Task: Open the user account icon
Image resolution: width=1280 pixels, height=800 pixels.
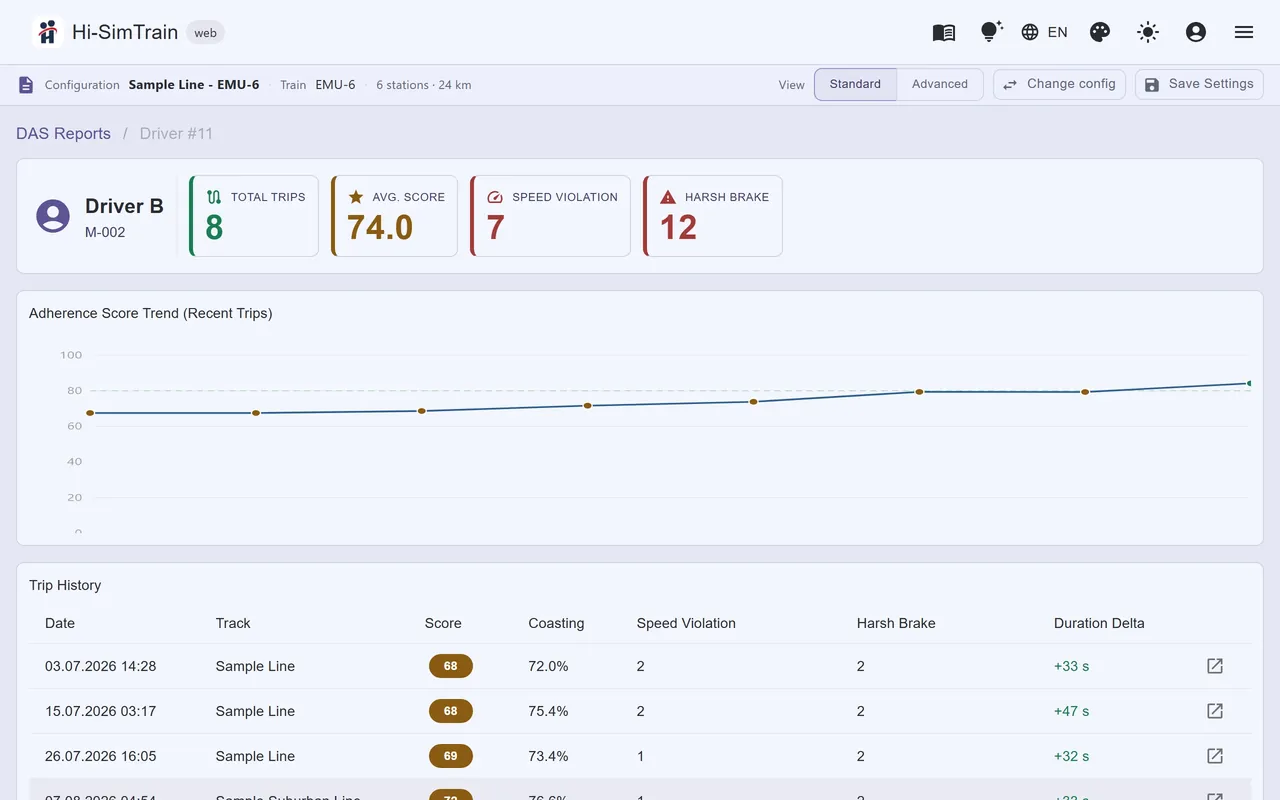Action: [1195, 32]
